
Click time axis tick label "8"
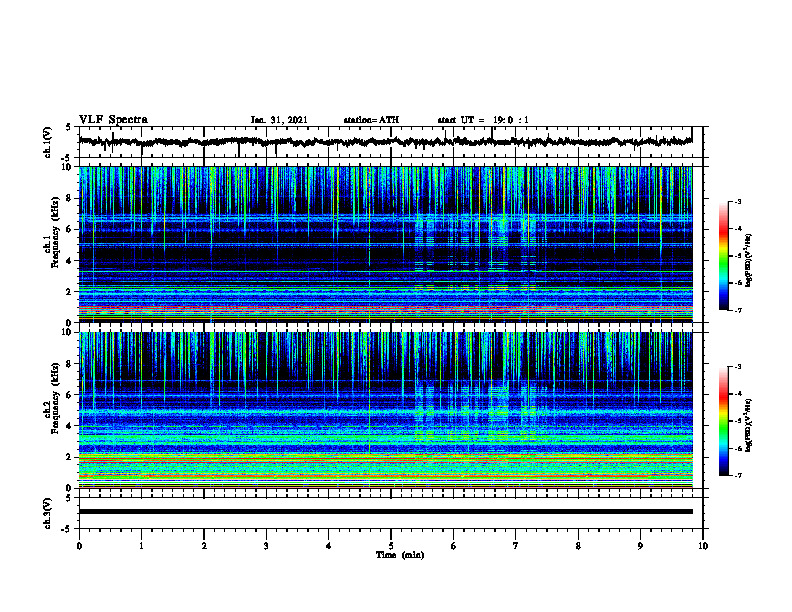click(578, 546)
